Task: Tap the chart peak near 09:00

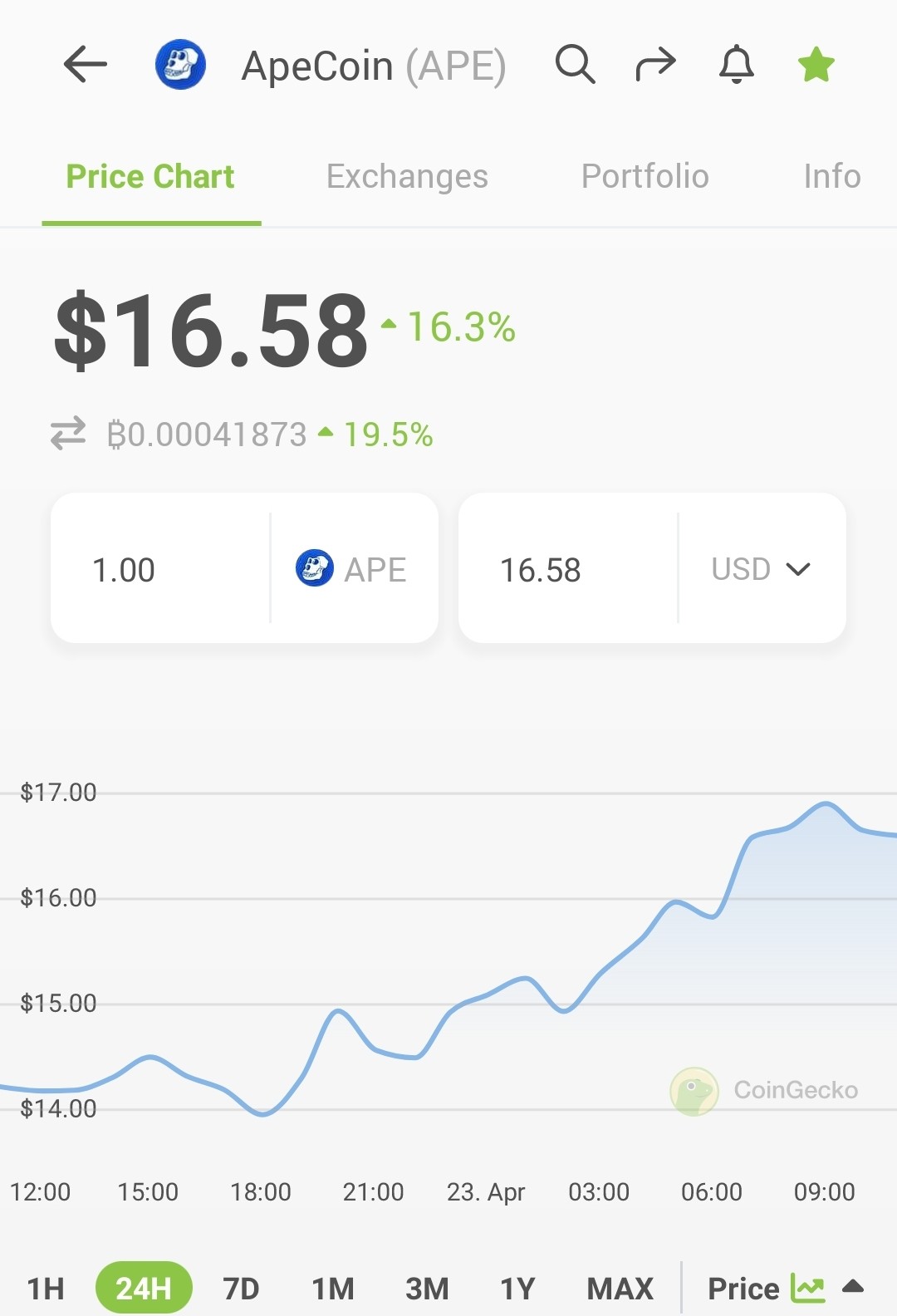Action: 825,803
